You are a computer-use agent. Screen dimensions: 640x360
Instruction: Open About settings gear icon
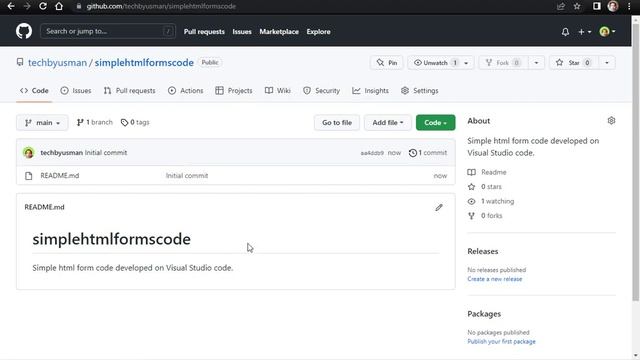click(611, 120)
